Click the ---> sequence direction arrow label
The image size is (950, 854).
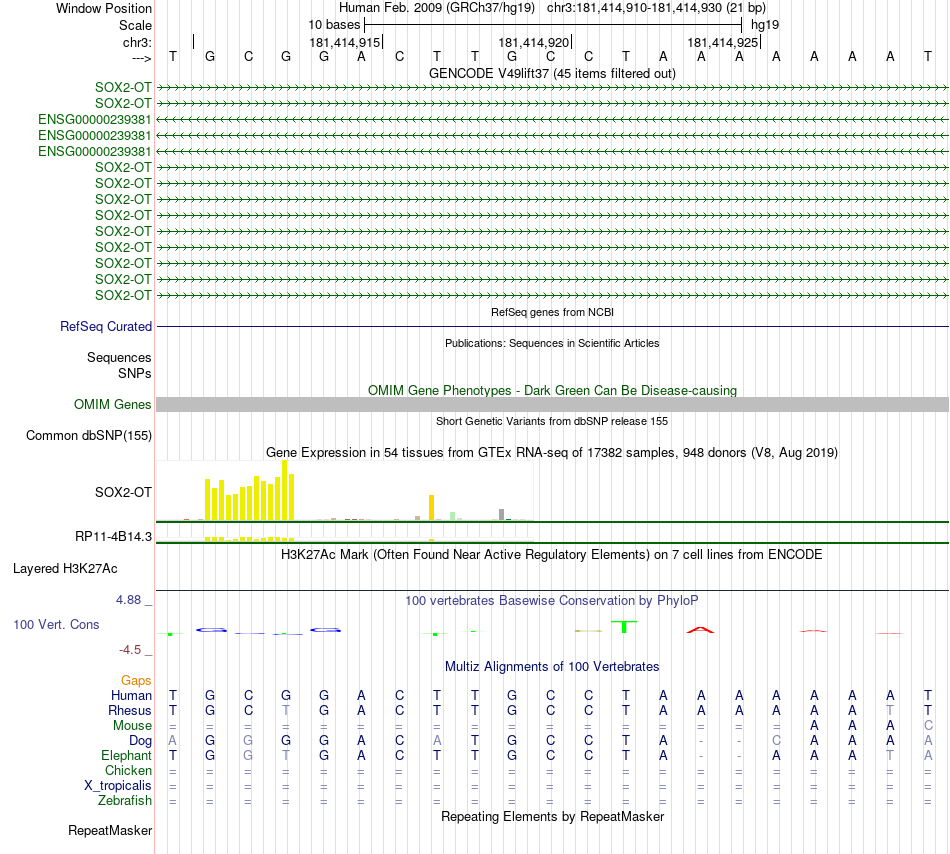(142, 58)
